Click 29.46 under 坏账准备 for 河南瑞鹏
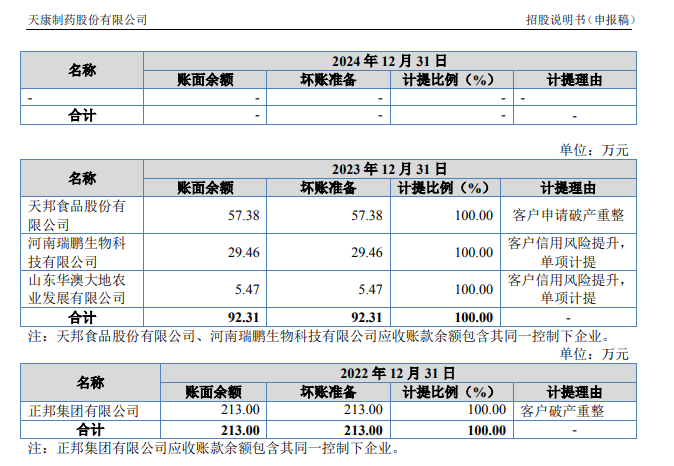Viewport: 674px width, 466px height. [367, 252]
